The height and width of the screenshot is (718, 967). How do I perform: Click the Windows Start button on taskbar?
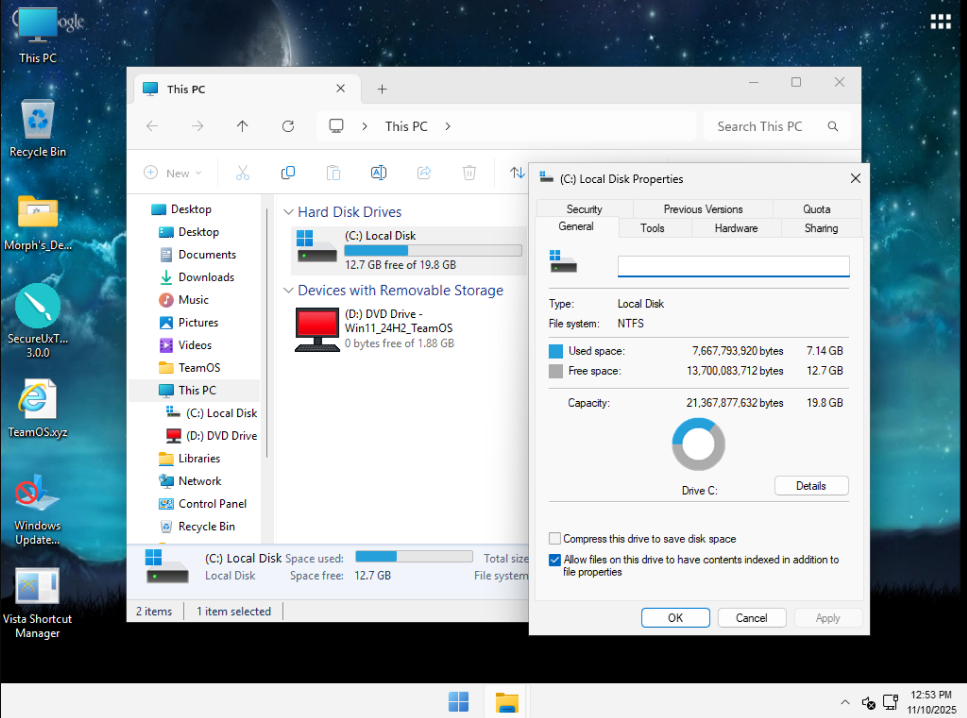click(459, 702)
